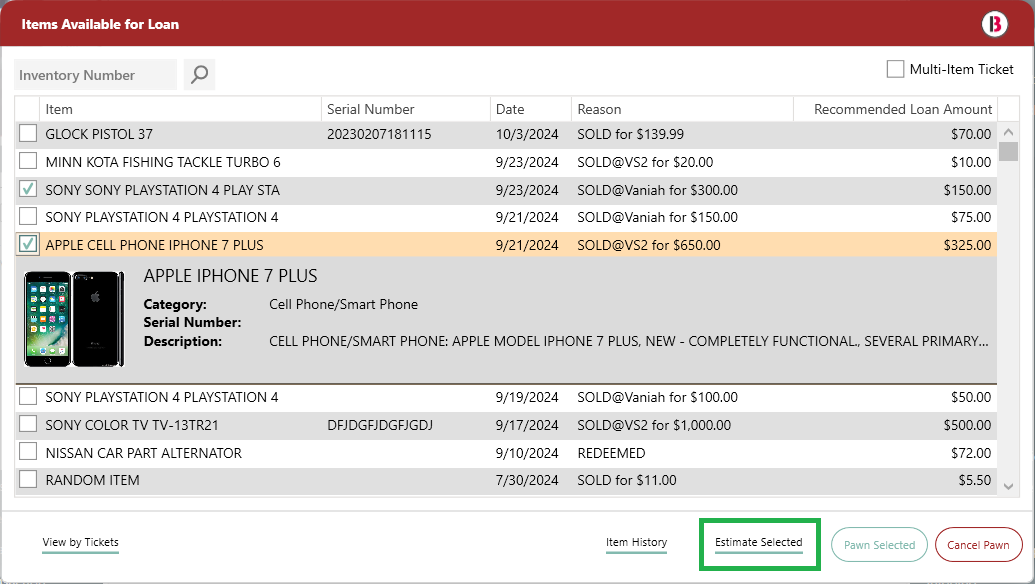Check the SONY COLOR TV TV-13TR21 checkbox
Image resolution: width=1035 pixels, height=584 pixels.
pyautogui.click(x=28, y=424)
